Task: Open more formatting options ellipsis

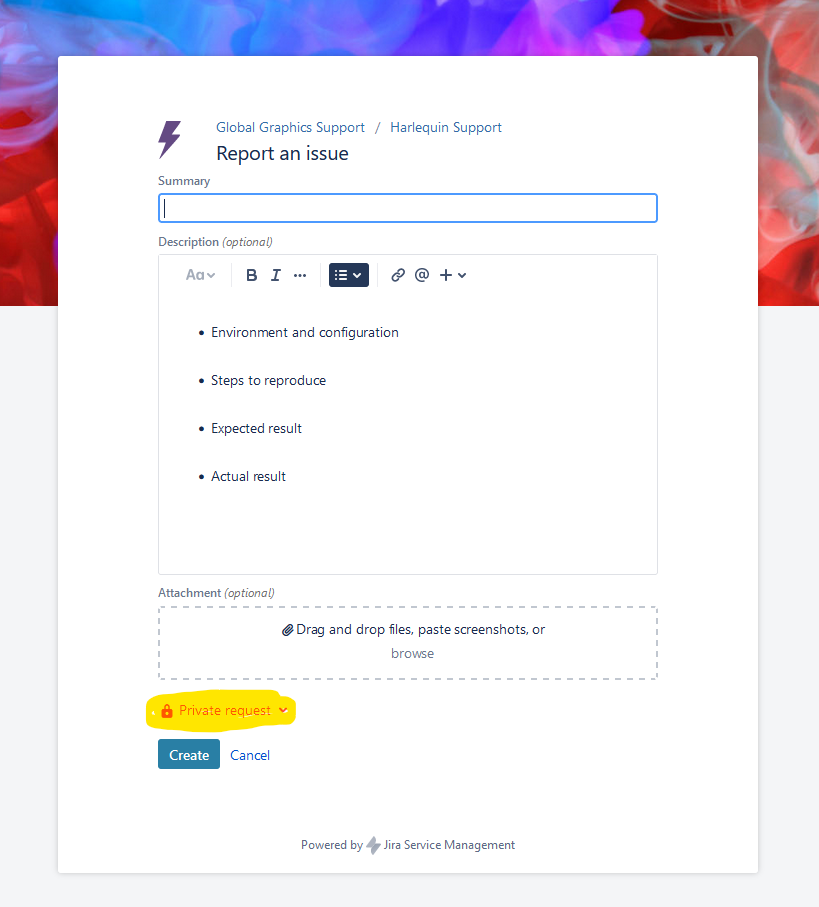Action: (x=300, y=275)
